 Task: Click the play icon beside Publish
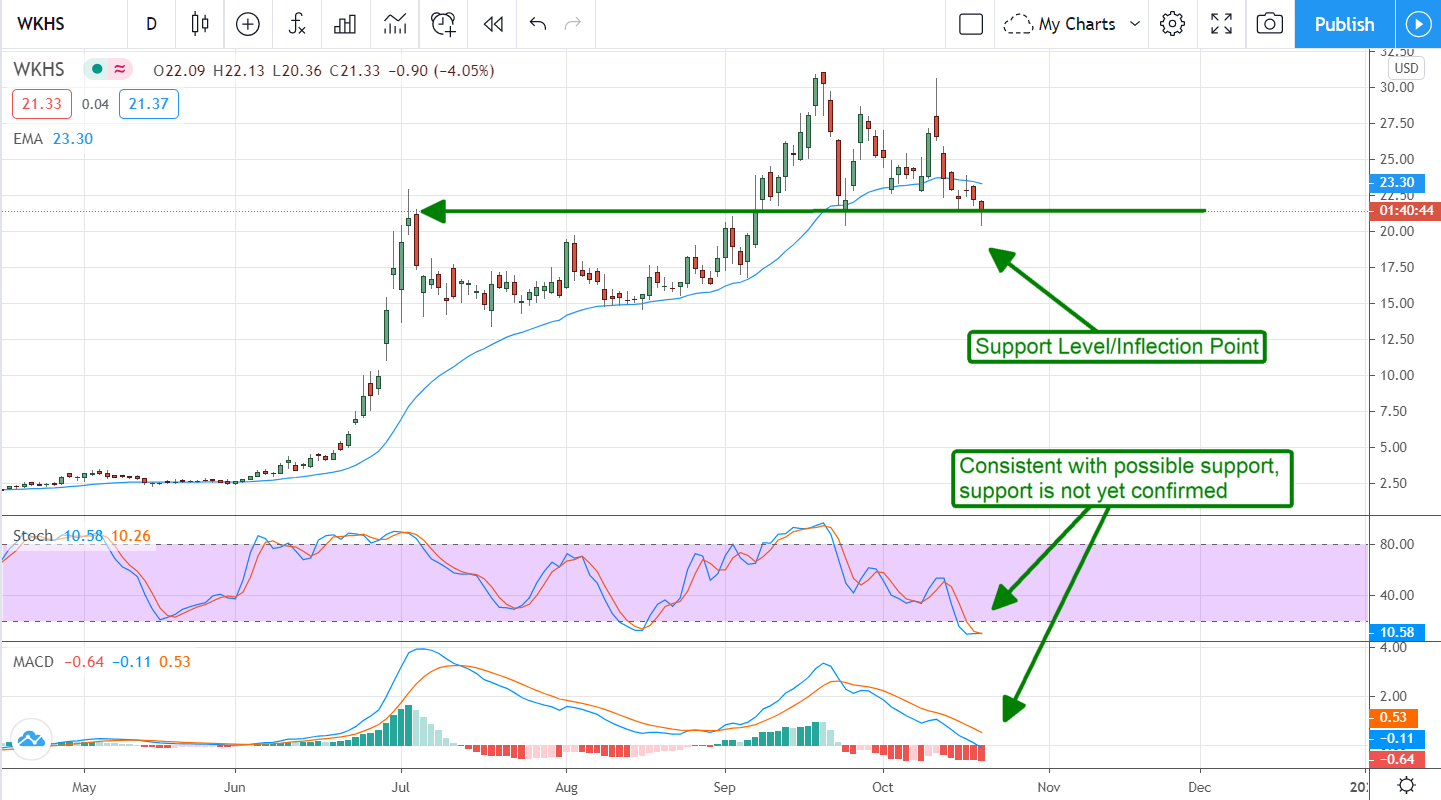1418,24
